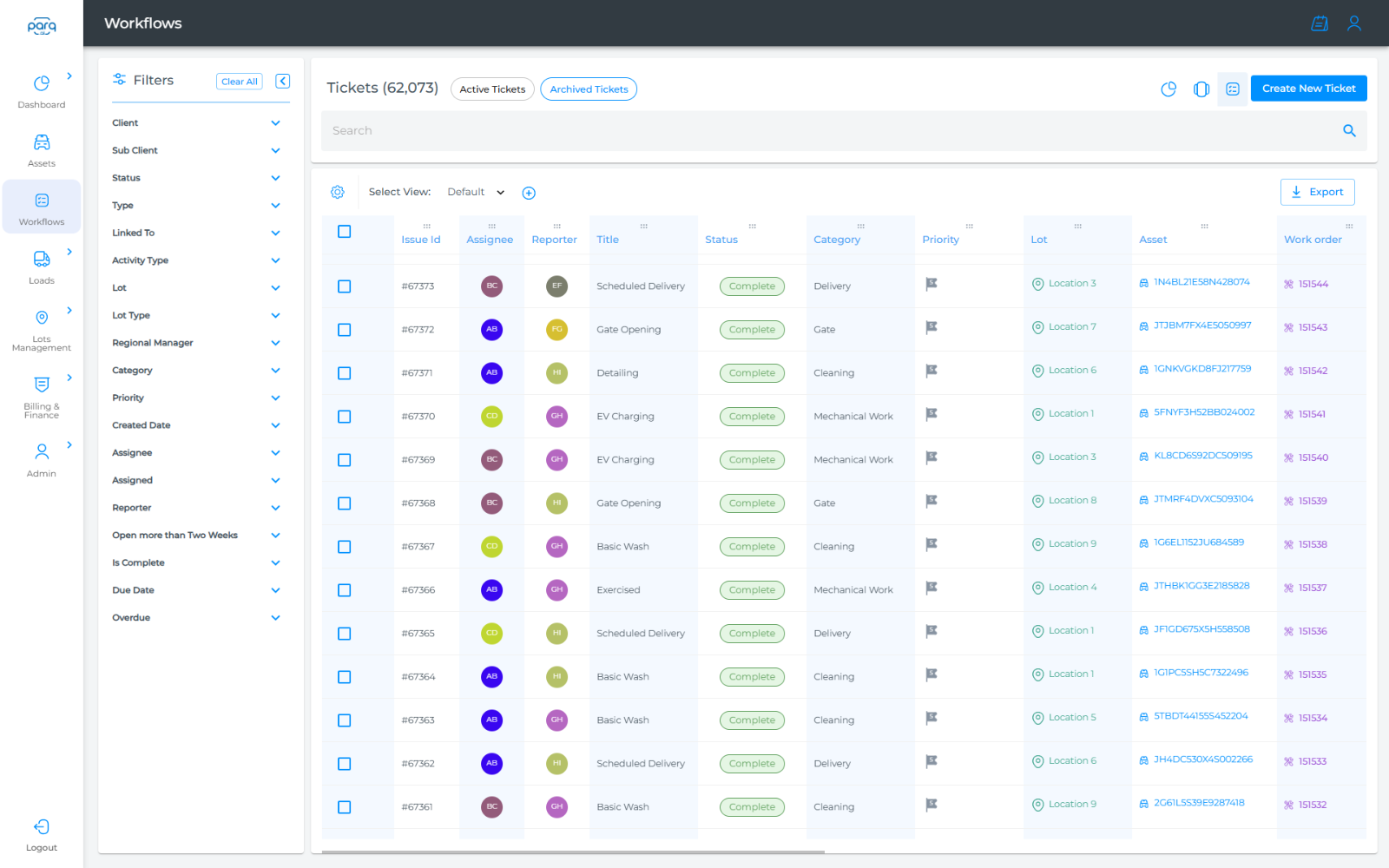Open Lots Management in the sidebar
This screenshot has height=868, width=1389.
point(42,331)
